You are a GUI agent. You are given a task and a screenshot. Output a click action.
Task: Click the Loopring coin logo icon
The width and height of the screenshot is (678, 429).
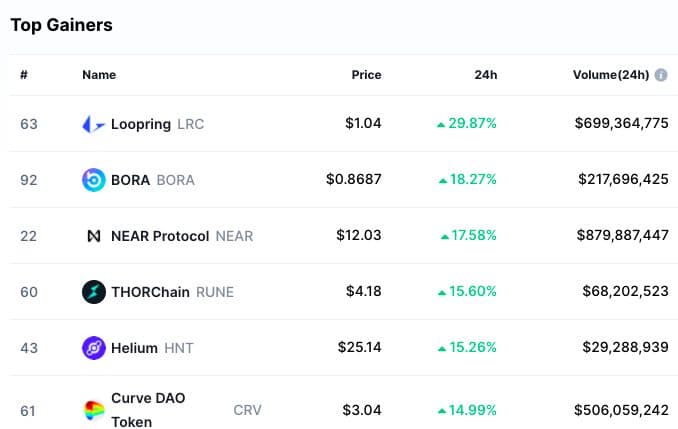point(93,124)
